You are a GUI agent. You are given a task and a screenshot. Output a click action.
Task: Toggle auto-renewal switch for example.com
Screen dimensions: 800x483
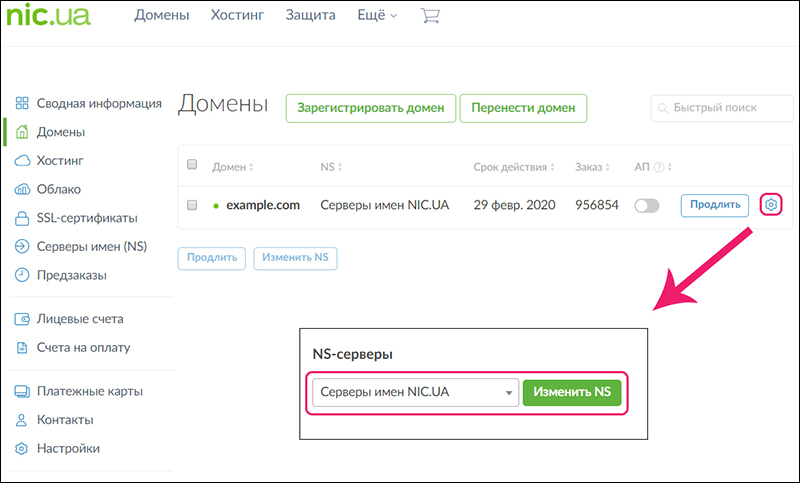(647, 206)
